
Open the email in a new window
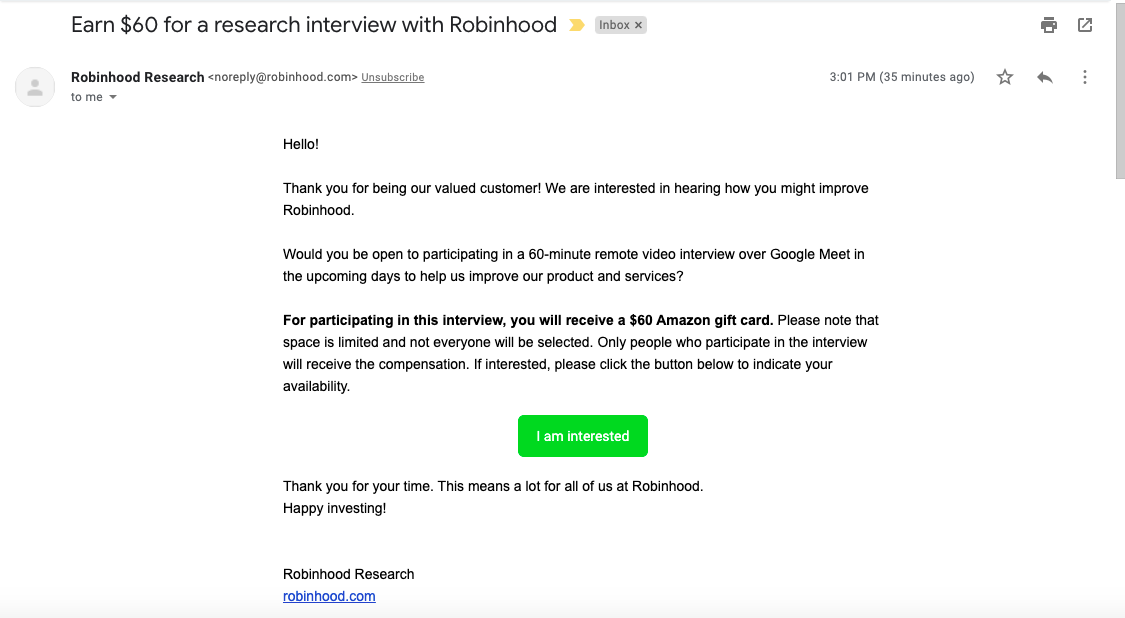1085,25
